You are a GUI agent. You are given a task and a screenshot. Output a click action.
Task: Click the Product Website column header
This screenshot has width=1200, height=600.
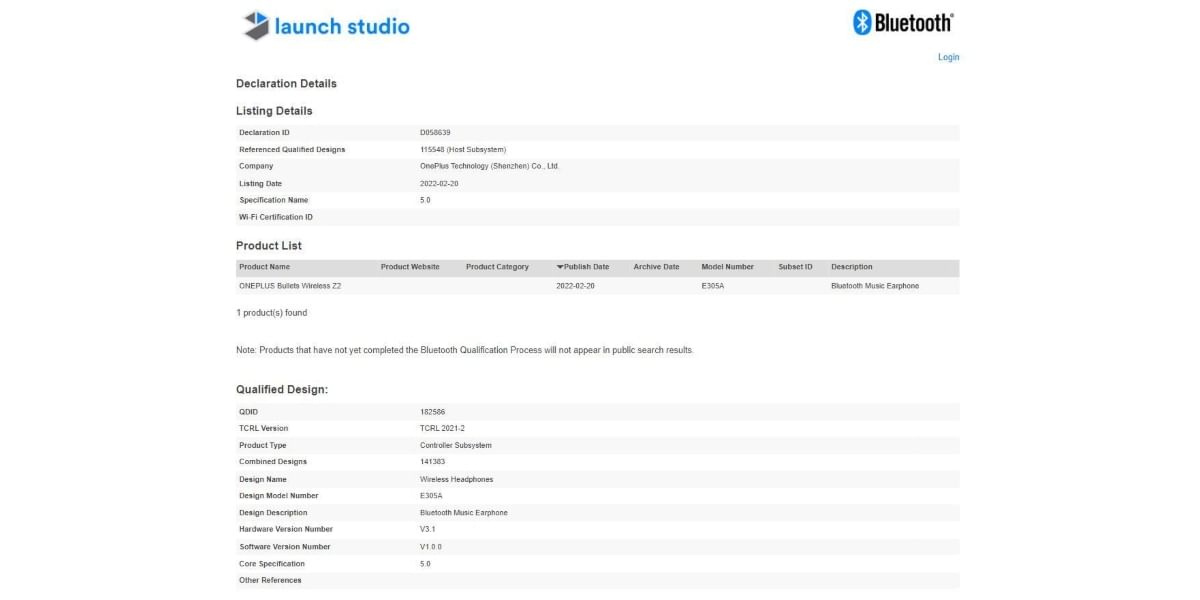[x=410, y=267]
